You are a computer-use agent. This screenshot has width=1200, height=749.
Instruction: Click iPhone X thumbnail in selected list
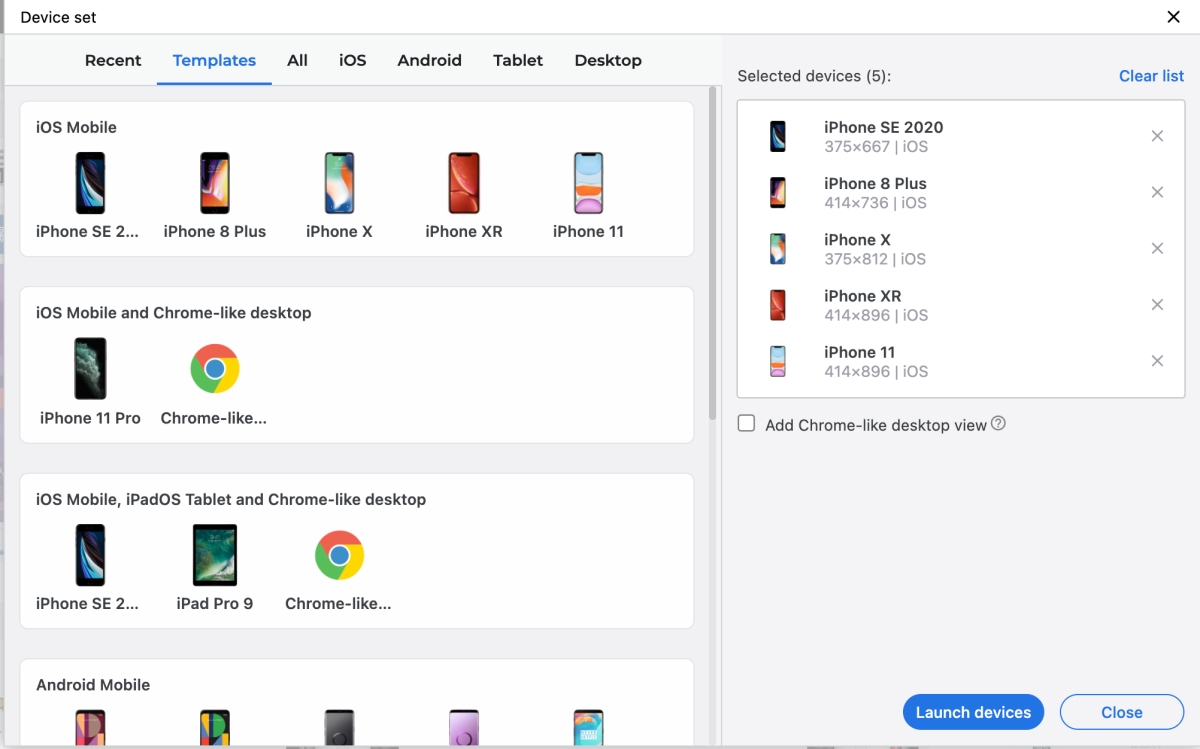point(778,249)
